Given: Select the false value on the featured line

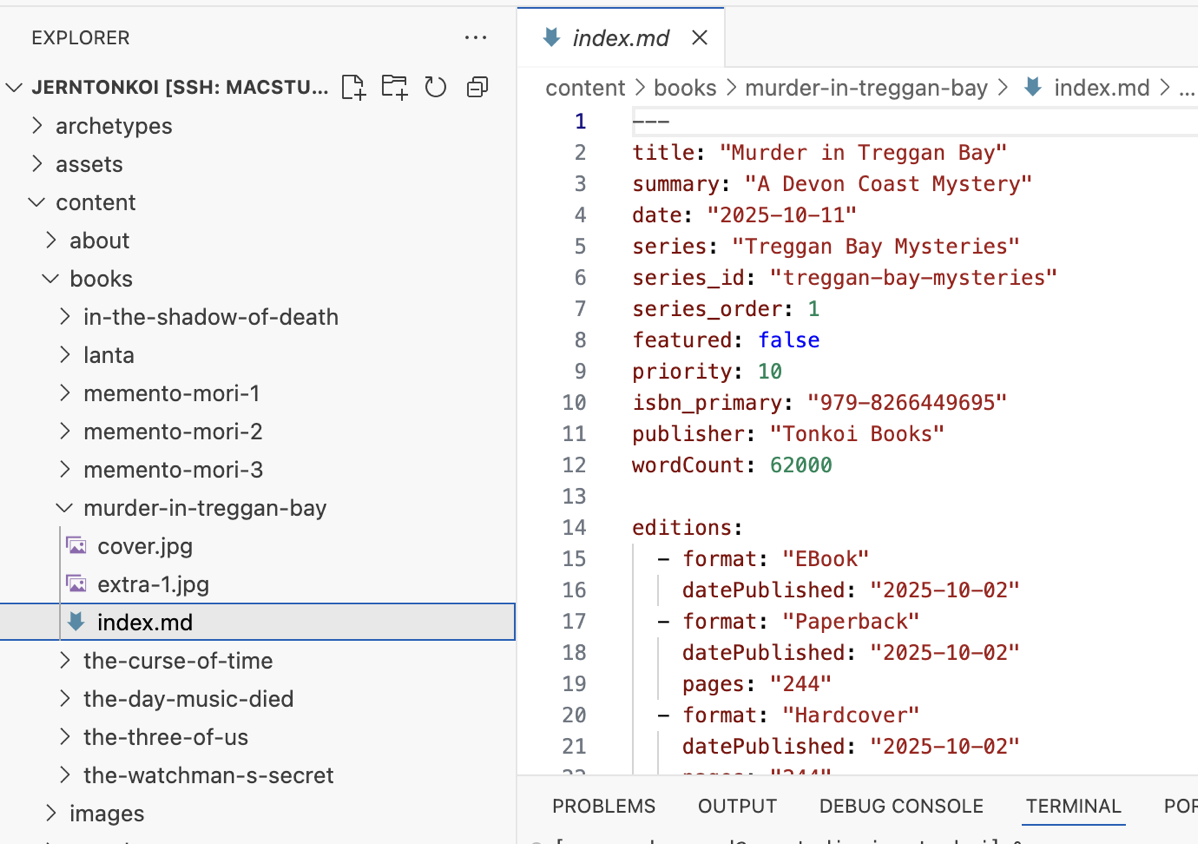Looking at the screenshot, I should (789, 340).
